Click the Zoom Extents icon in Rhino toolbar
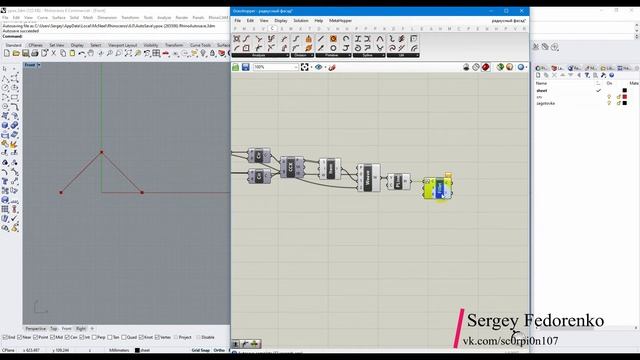The height and width of the screenshot is (360, 640). [x=128, y=53]
